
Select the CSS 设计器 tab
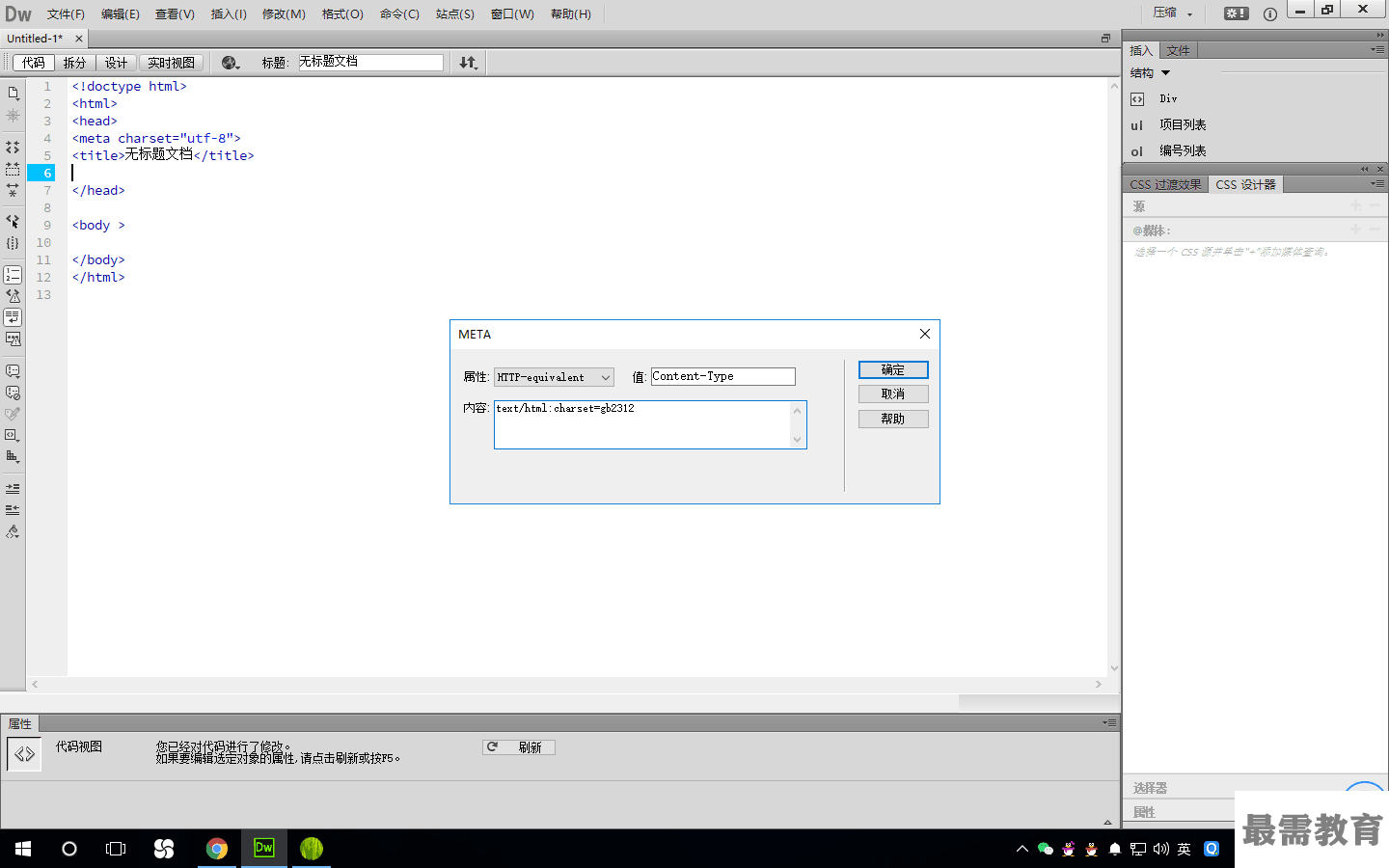[1245, 184]
